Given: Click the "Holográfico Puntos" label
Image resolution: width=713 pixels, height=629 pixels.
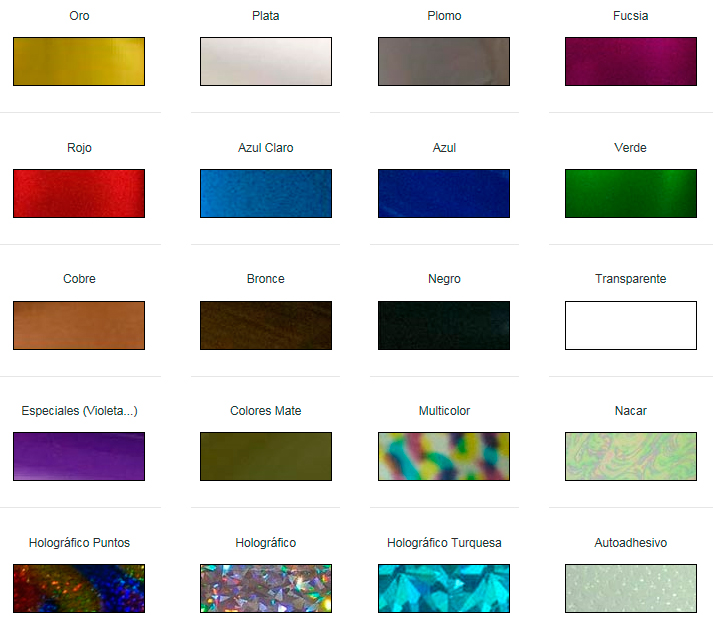Looking at the screenshot, I should pyautogui.click(x=79, y=543).
